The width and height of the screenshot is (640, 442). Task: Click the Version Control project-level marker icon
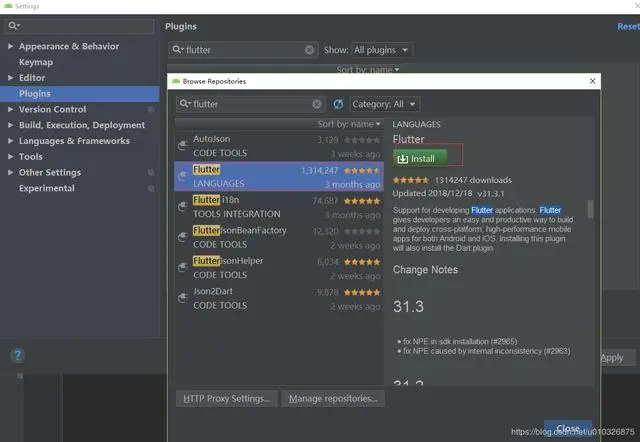151,109
